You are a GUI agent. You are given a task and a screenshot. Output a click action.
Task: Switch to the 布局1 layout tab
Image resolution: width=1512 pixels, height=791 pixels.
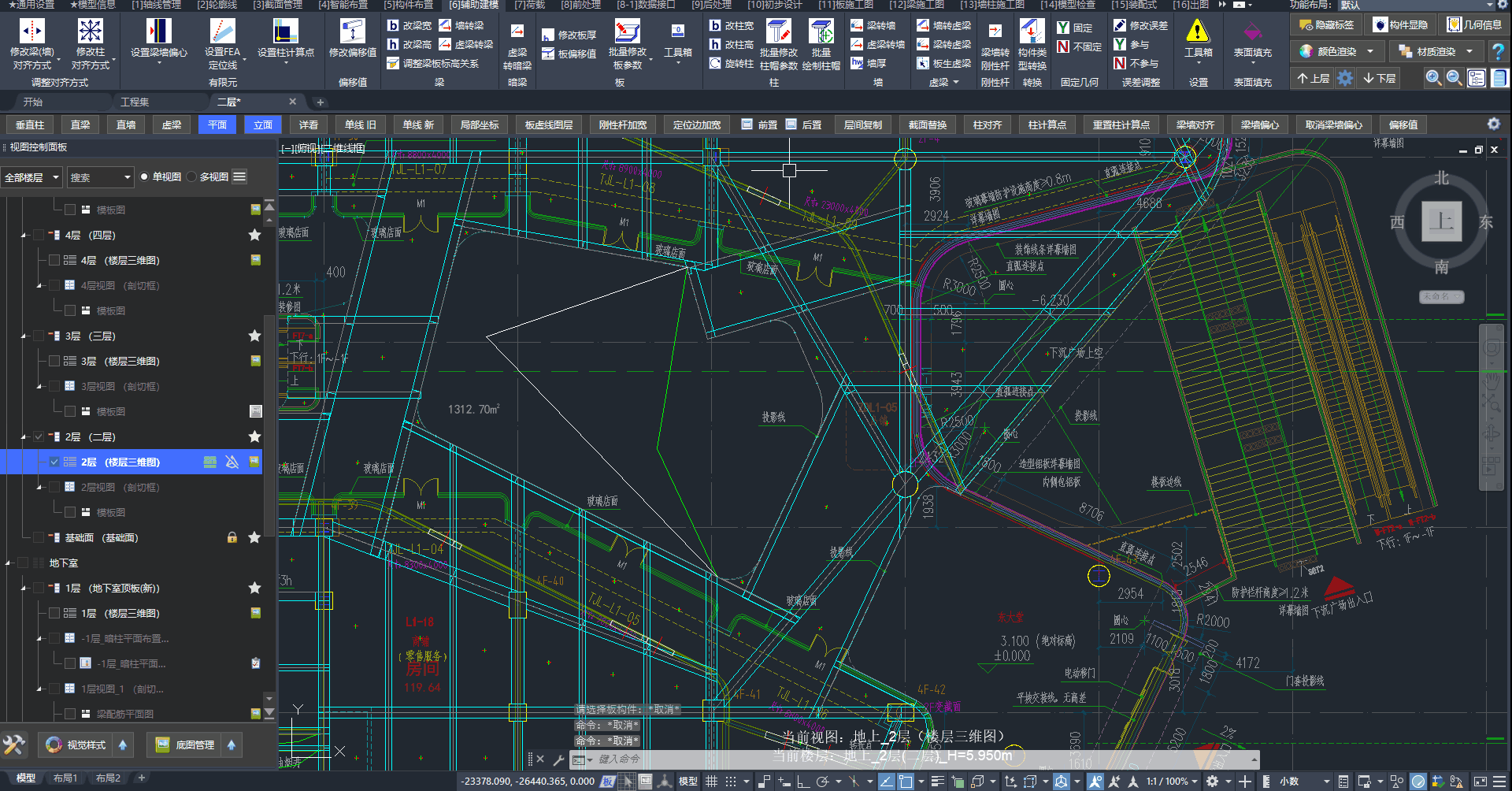65,778
